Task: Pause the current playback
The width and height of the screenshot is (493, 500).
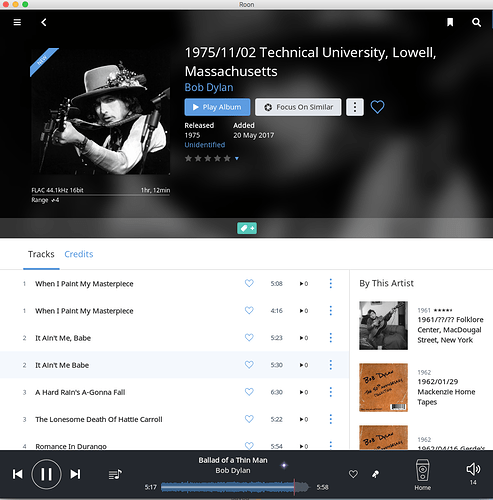Action: click(46, 474)
